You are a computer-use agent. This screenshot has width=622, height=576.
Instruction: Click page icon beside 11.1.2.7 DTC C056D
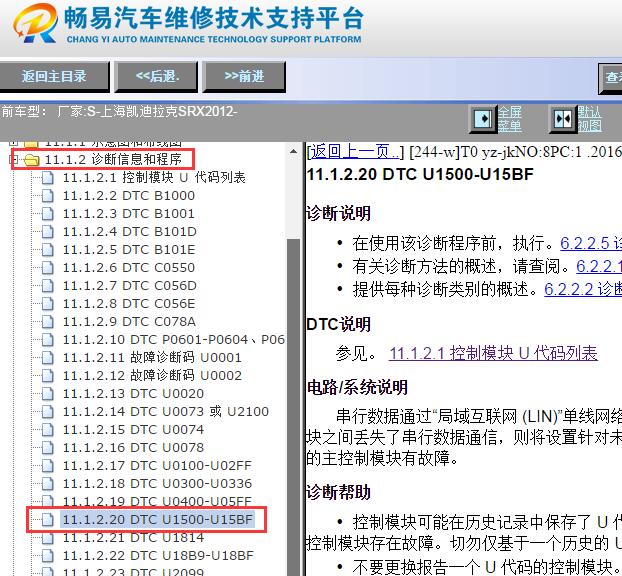[48, 286]
